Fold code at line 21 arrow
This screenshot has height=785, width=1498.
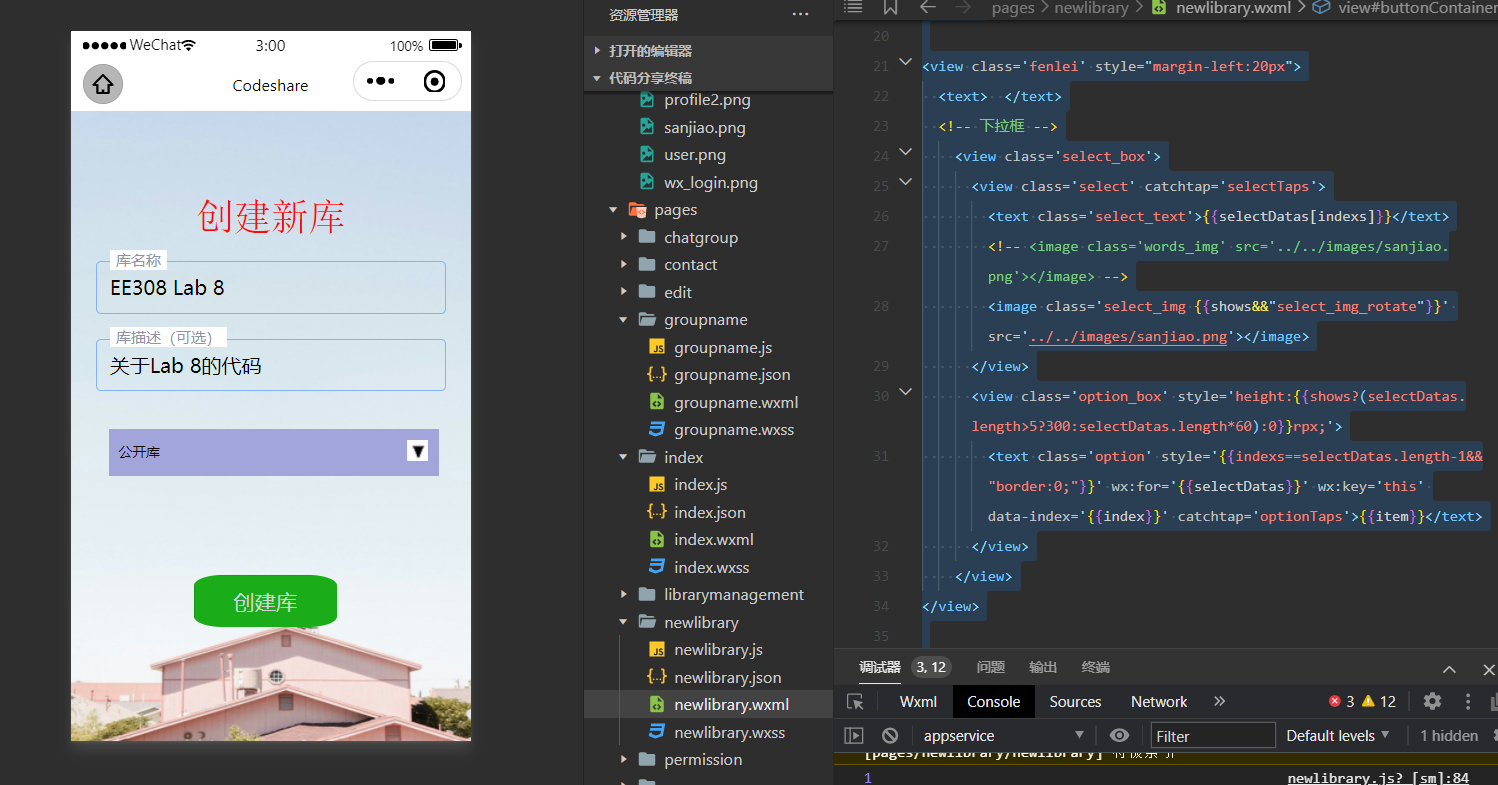click(x=906, y=62)
